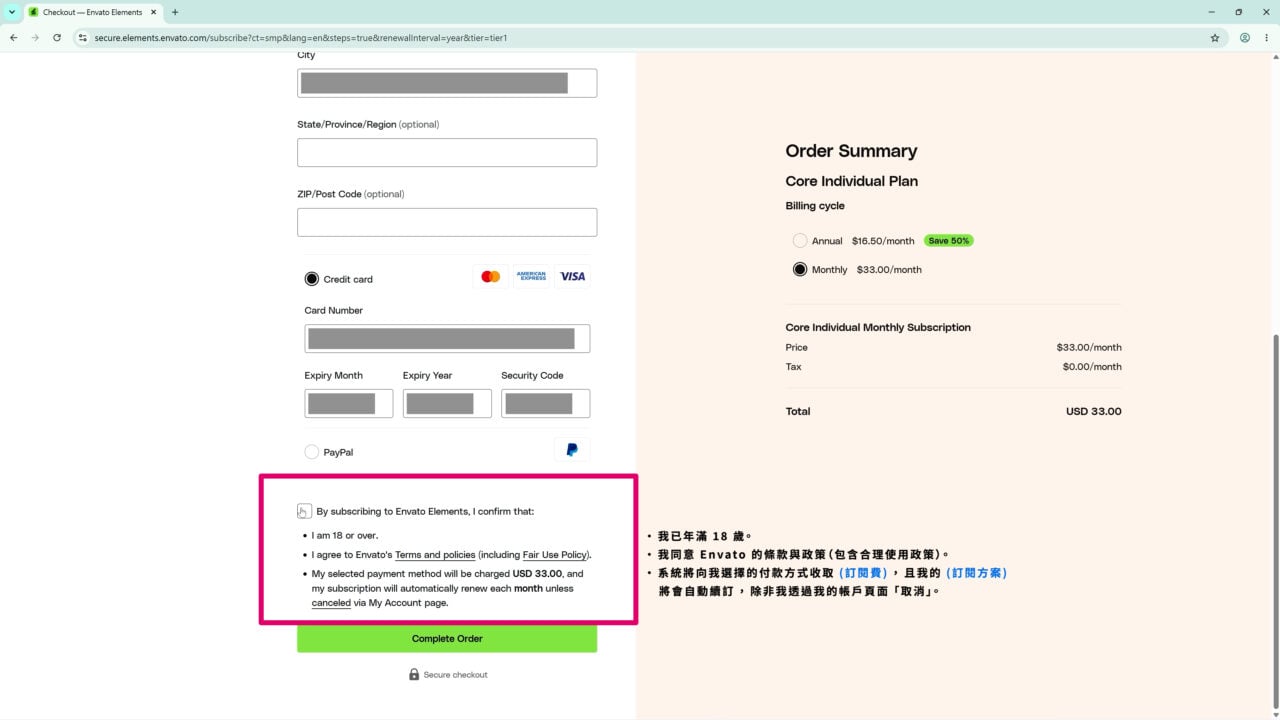Select PayPal payment option
Image resolution: width=1280 pixels, height=720 pixels.
[x=312, y=452]
